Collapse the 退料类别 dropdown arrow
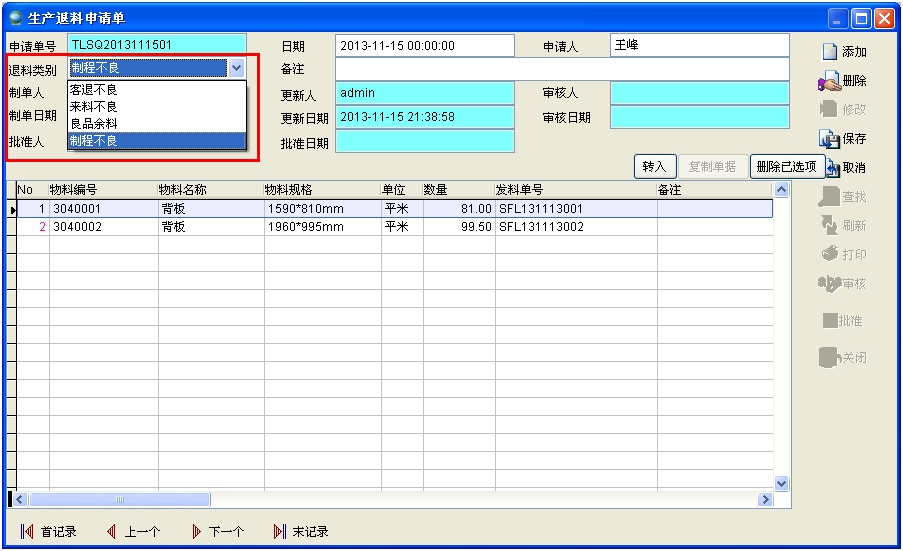The width and height of the screenshot is (903, 551). pos(237,68)
